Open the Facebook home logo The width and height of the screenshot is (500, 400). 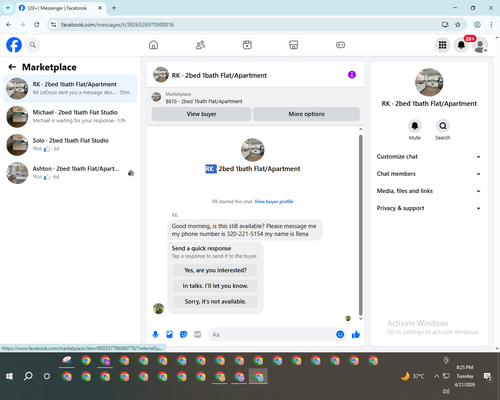[14, 45]
